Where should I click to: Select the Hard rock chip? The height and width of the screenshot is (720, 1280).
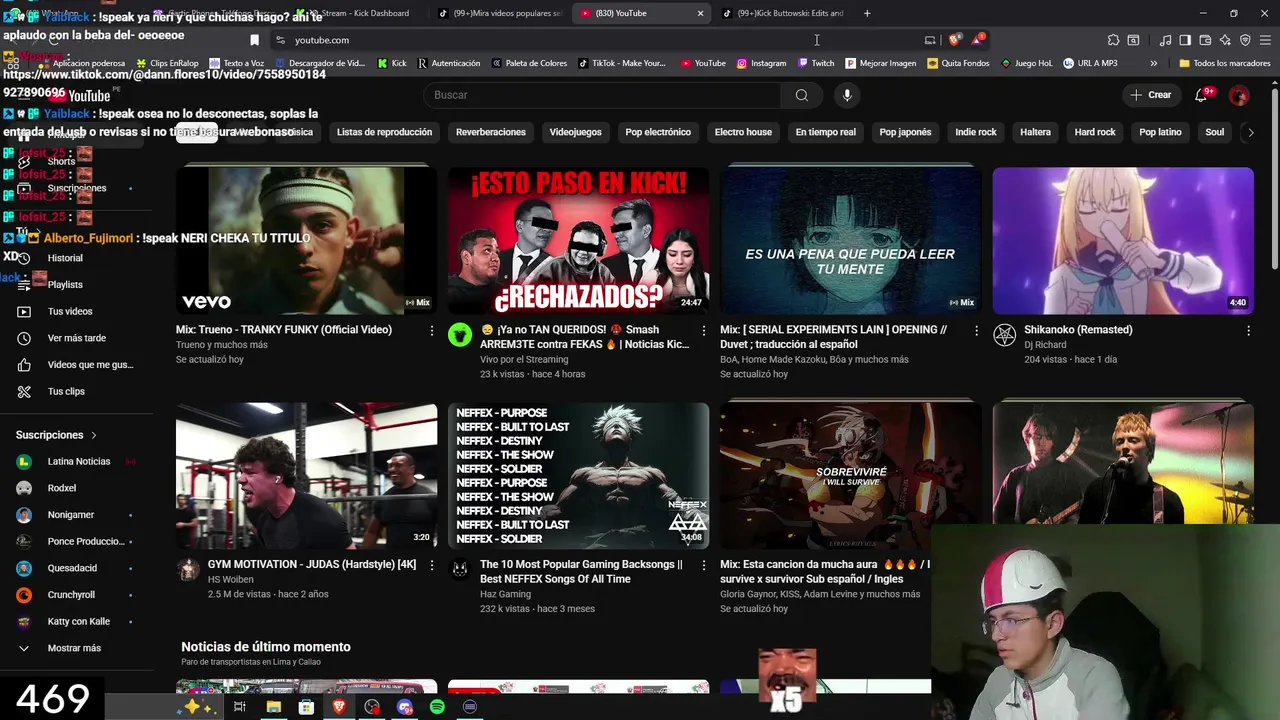(x=1095, y=132)
